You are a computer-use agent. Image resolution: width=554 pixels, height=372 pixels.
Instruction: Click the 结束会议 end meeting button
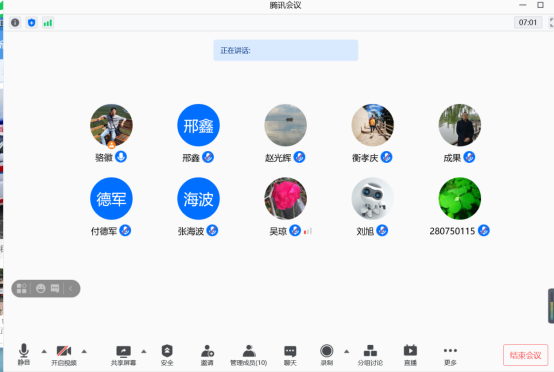(526, 355)
